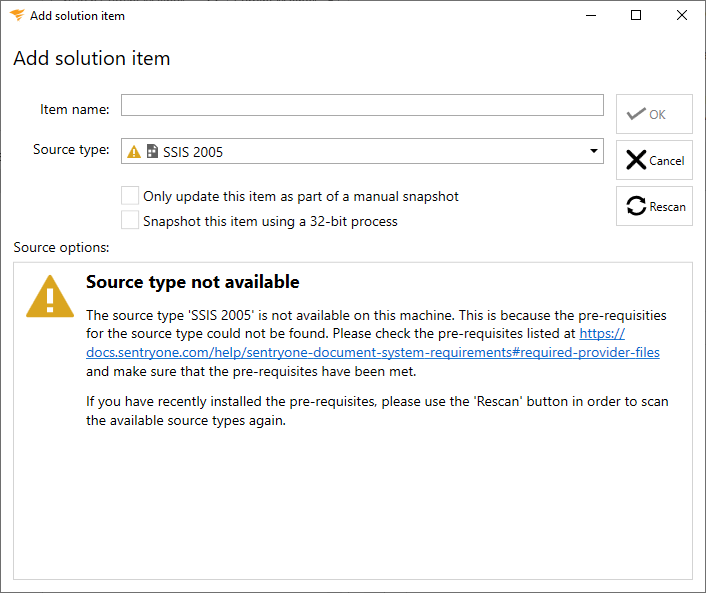Viewport: 706px width, 593px height.
Task: Click the SentryOne logo in title bar
Action: click(17, 15)
